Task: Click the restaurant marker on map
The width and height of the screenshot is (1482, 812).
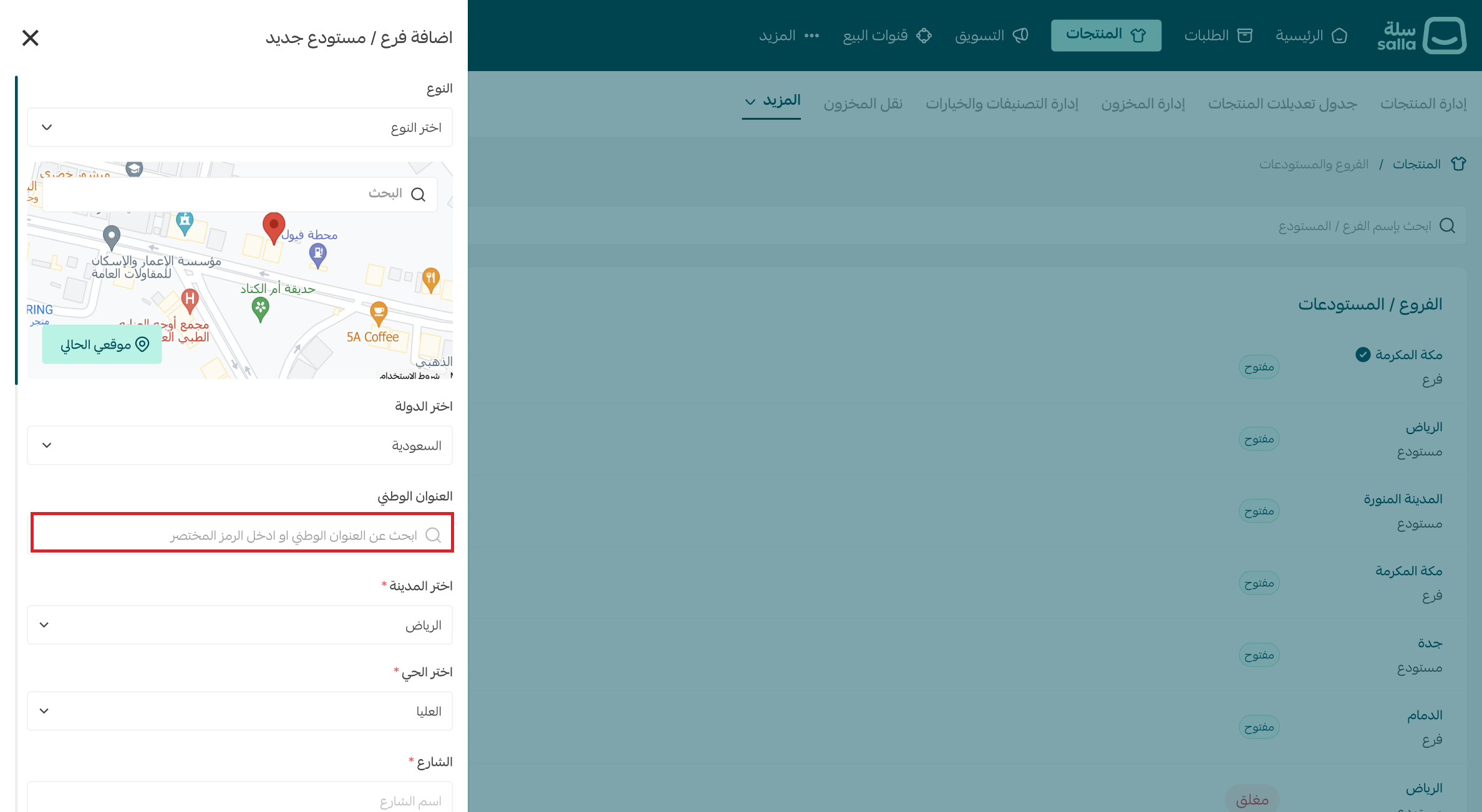Action: coord(431,278)
